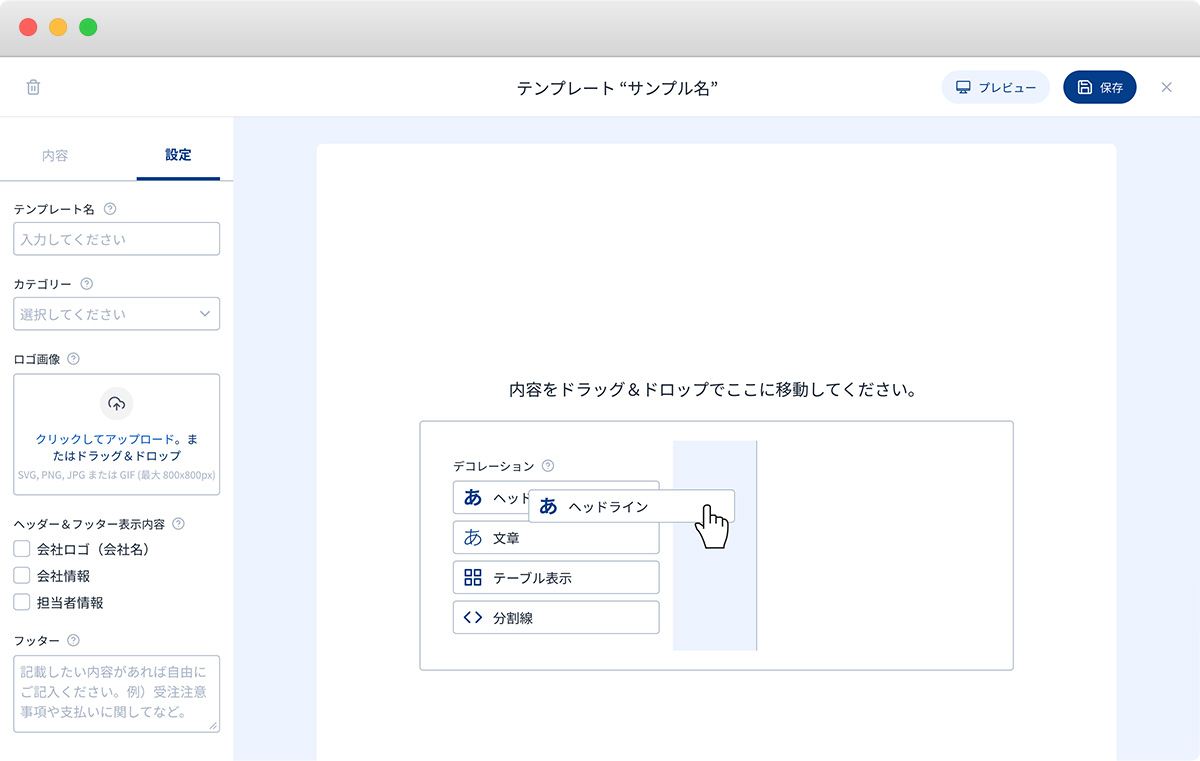Image resolution: width=1200 pixels, height=761 pixels.
Task: Click the help icon beside フッター
Action: [x=73, y=640]
